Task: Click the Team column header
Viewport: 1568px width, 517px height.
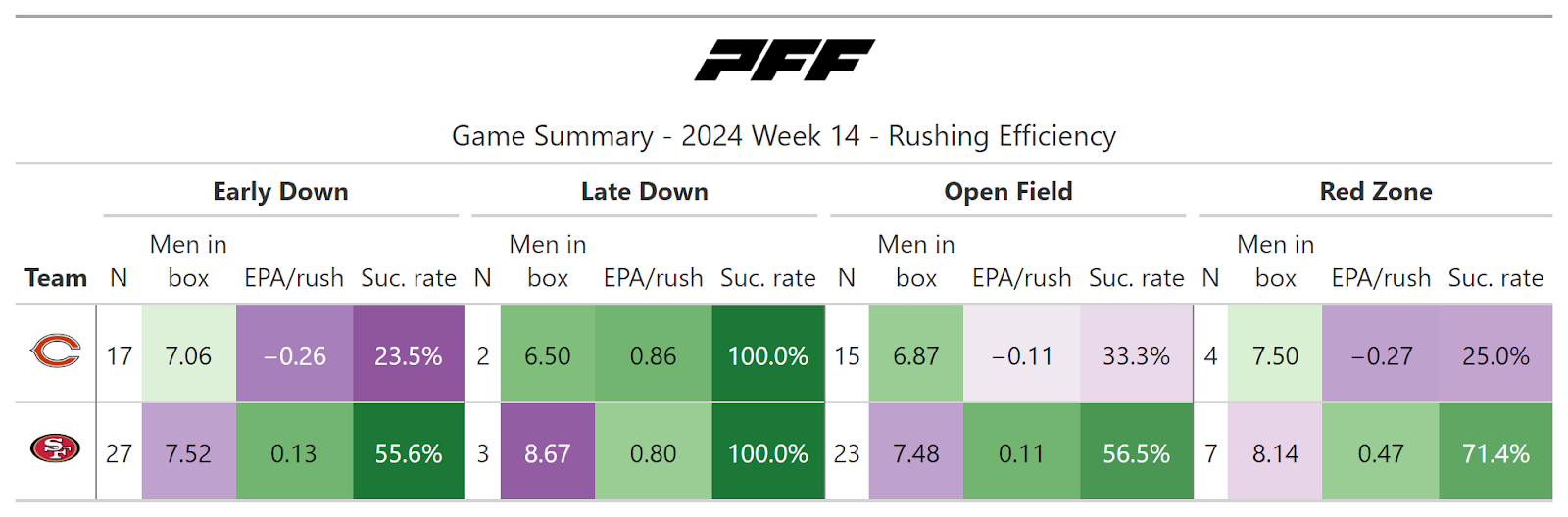Action: (56, 278)
